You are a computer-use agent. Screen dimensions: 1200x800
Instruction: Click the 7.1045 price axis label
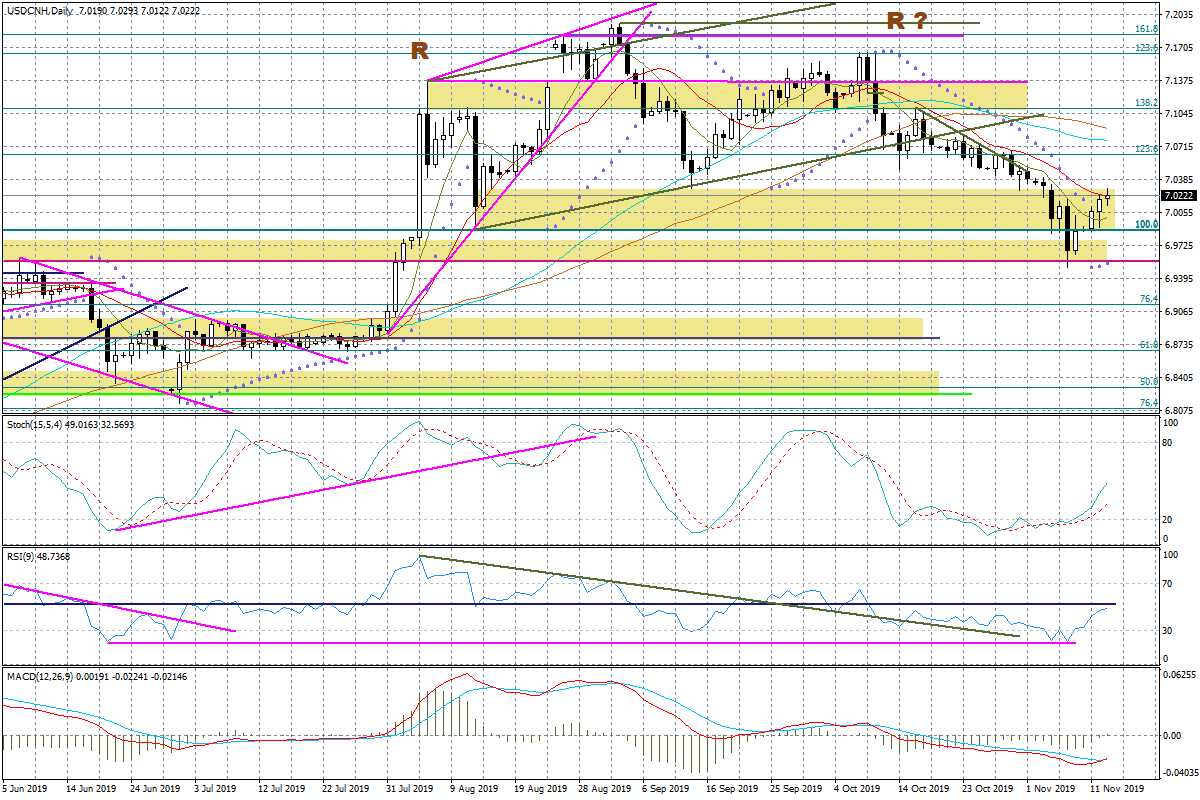click(1179, 114)
